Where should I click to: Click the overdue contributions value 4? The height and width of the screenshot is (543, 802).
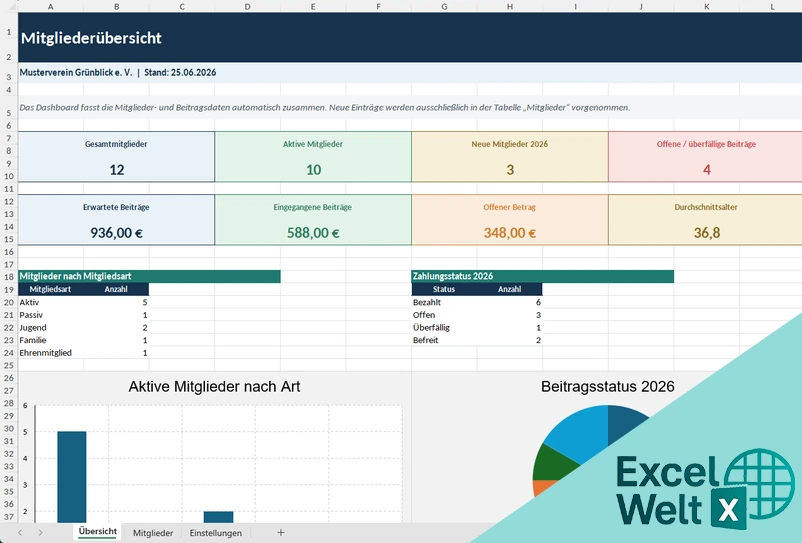706,170
